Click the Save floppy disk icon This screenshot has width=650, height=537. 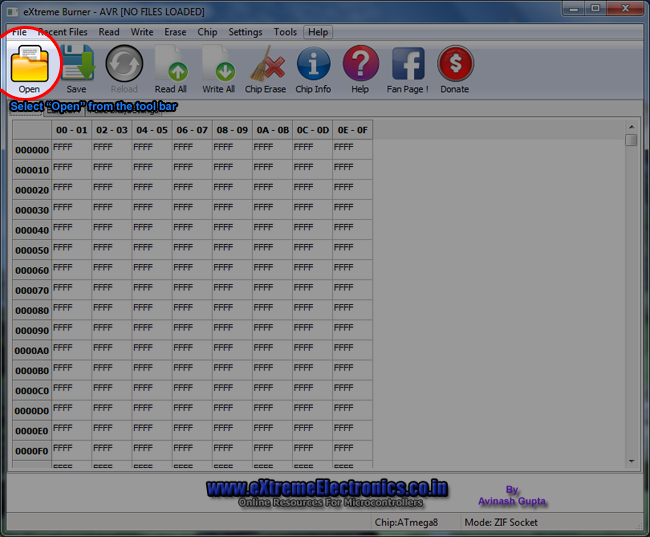(x=78, y=63)
